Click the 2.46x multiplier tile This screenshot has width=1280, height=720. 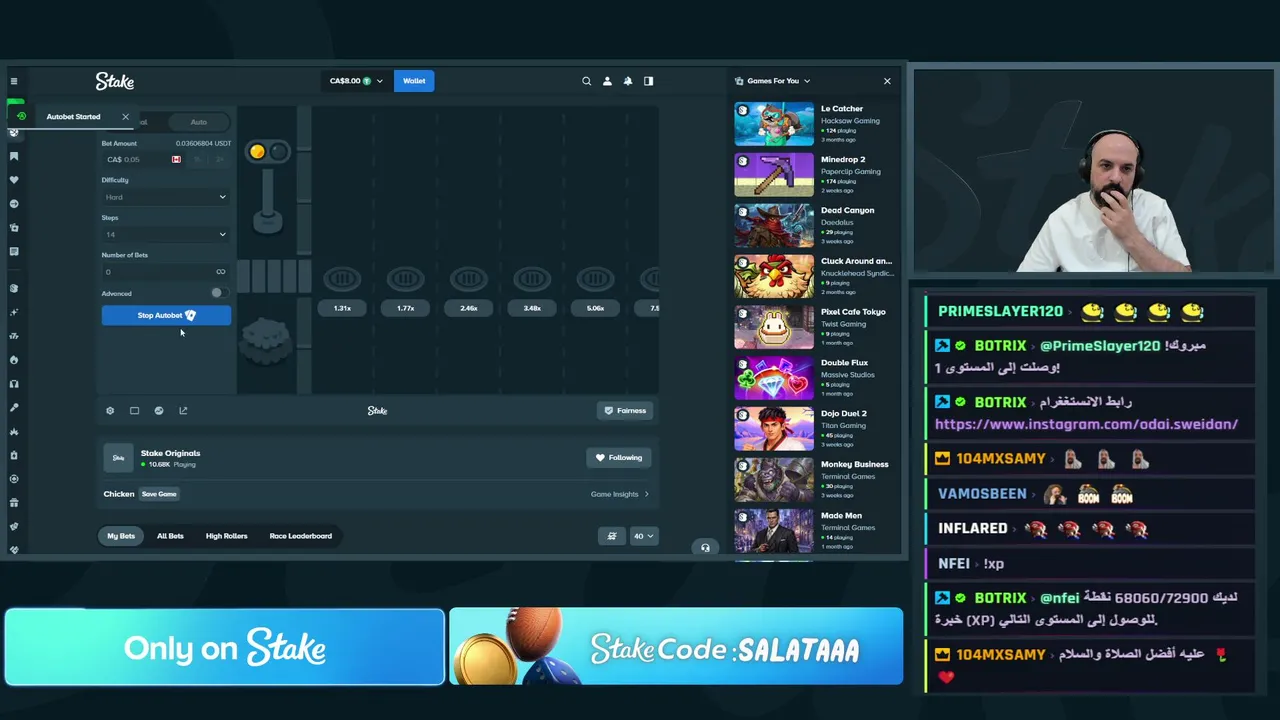[x=469, y=309]
